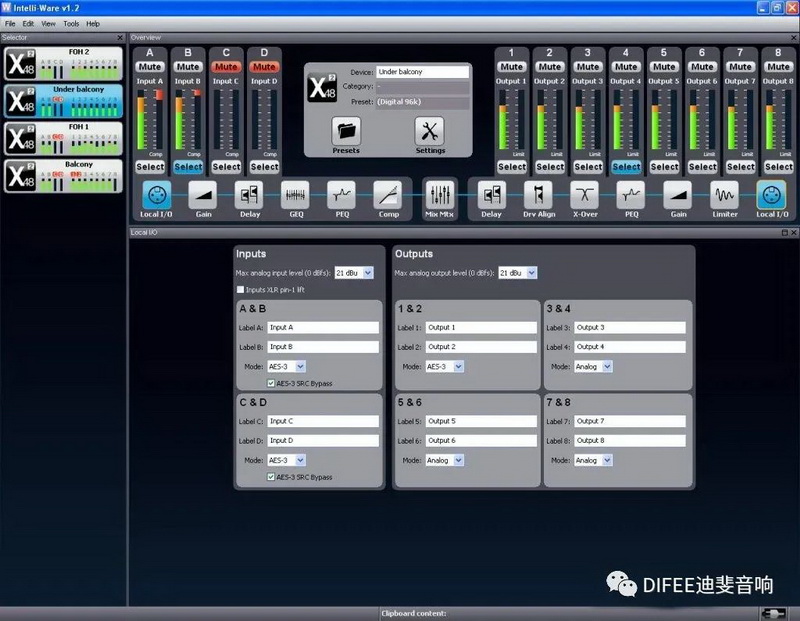Open the Settings tools icon
This screenshot has width=800, height=621.
tap(430, 131)
